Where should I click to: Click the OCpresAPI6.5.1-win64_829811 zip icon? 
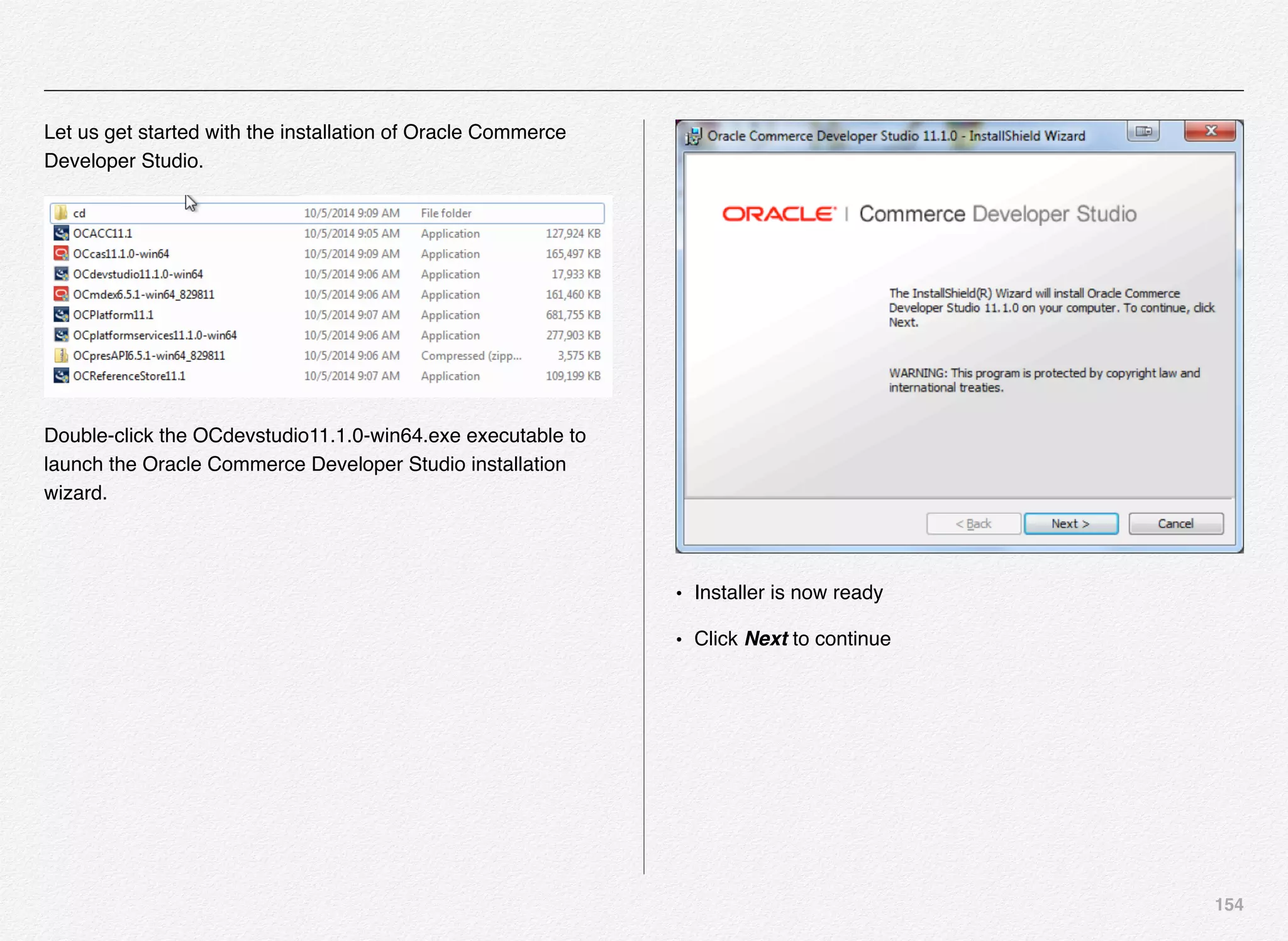tap(61, 355)
